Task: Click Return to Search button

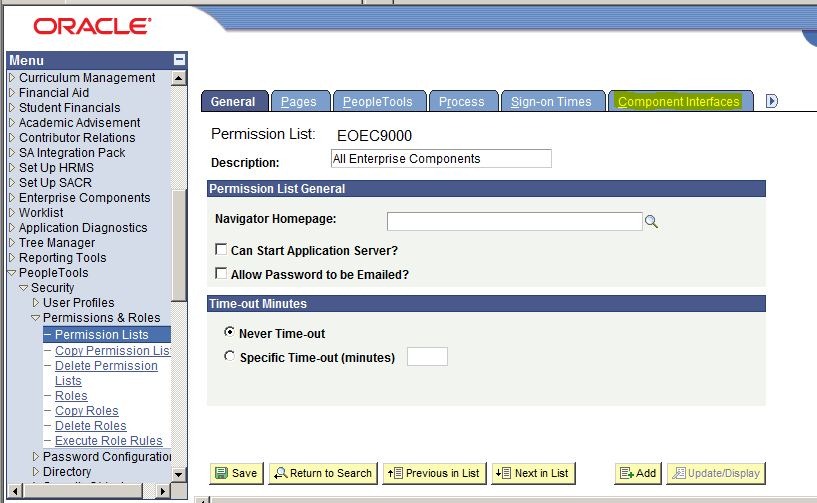Action: pyautogui.click(x=323, y=473)
